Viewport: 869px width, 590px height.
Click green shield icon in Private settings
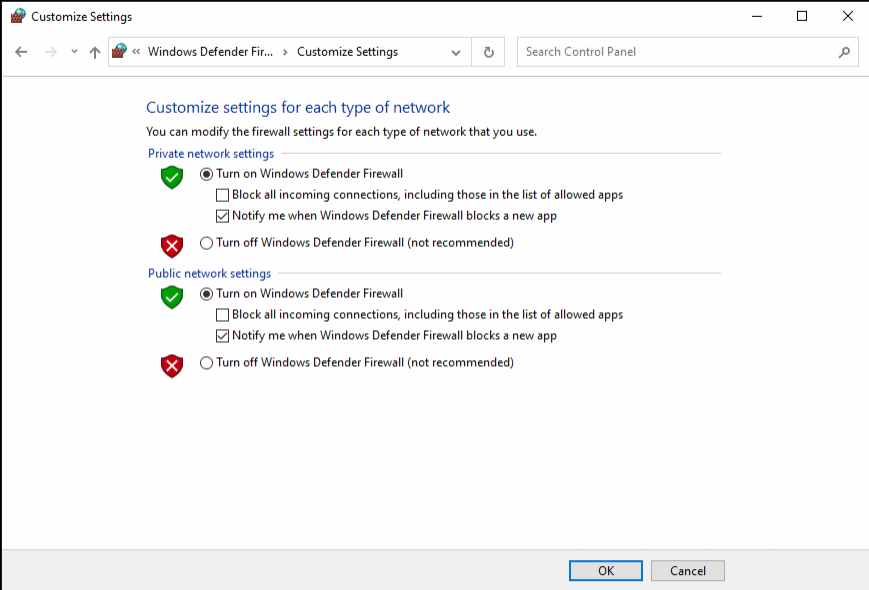pos(172,177)
